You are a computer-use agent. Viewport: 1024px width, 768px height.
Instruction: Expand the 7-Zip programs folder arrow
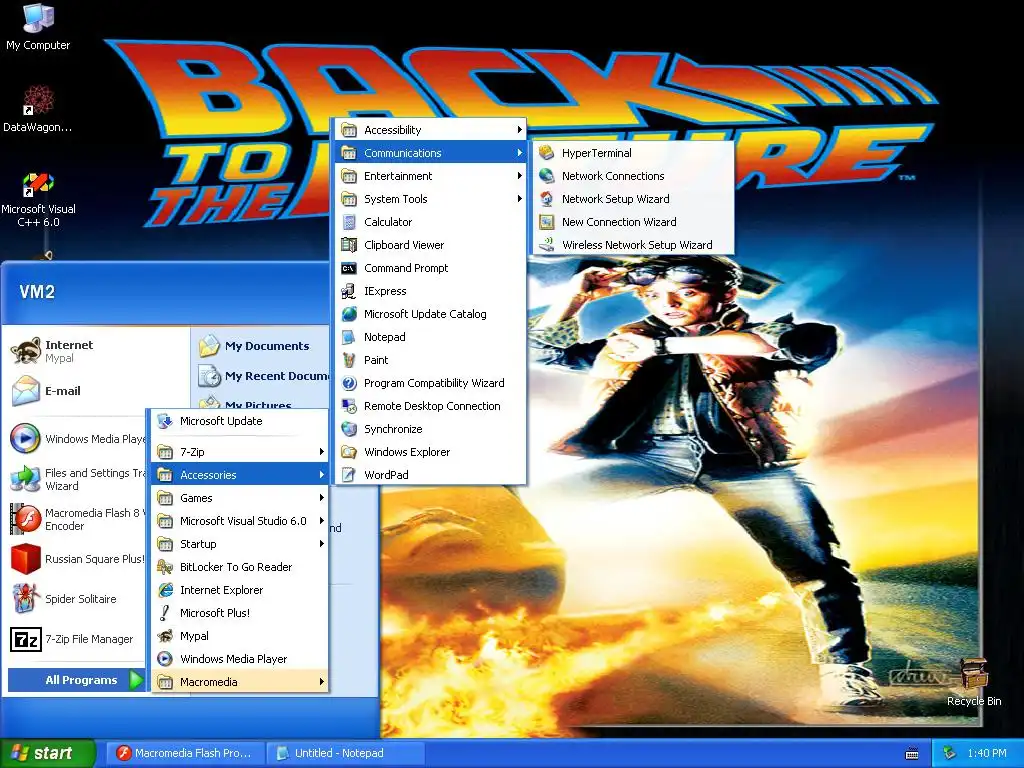point(321,452)
